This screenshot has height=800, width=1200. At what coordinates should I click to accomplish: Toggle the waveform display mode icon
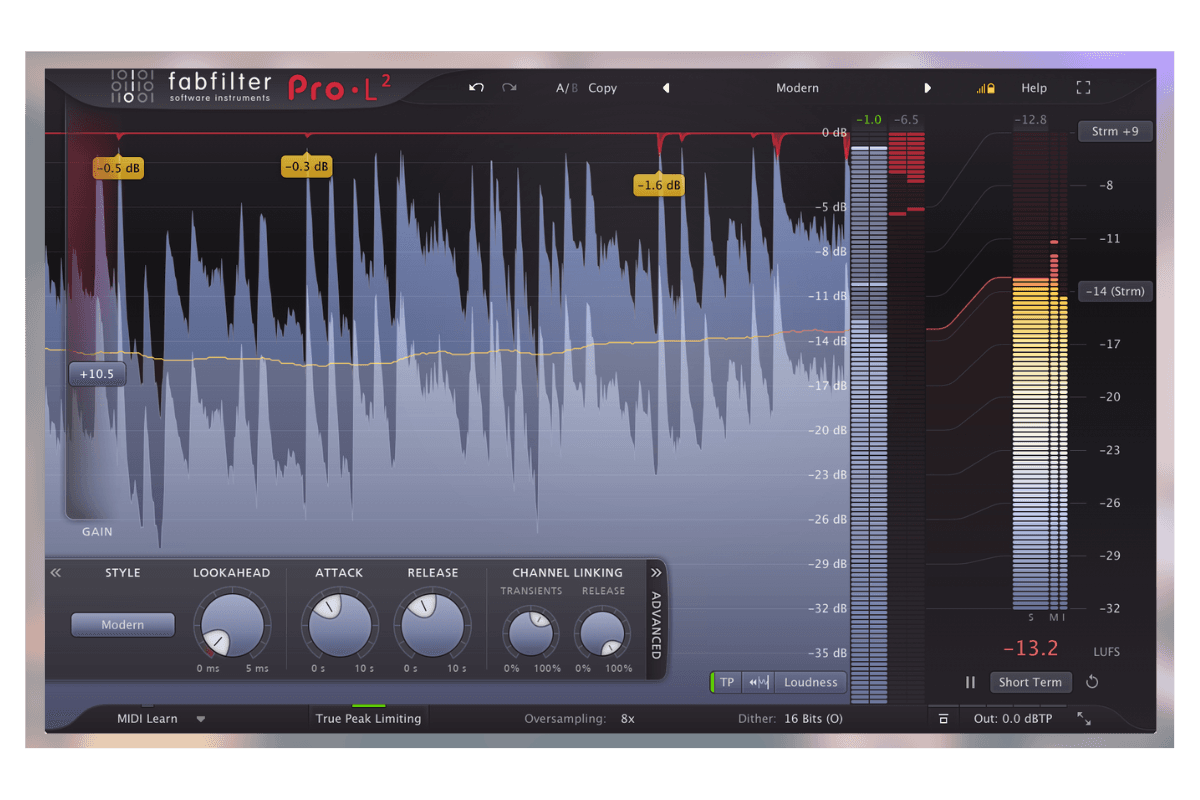tap(758, 683)
